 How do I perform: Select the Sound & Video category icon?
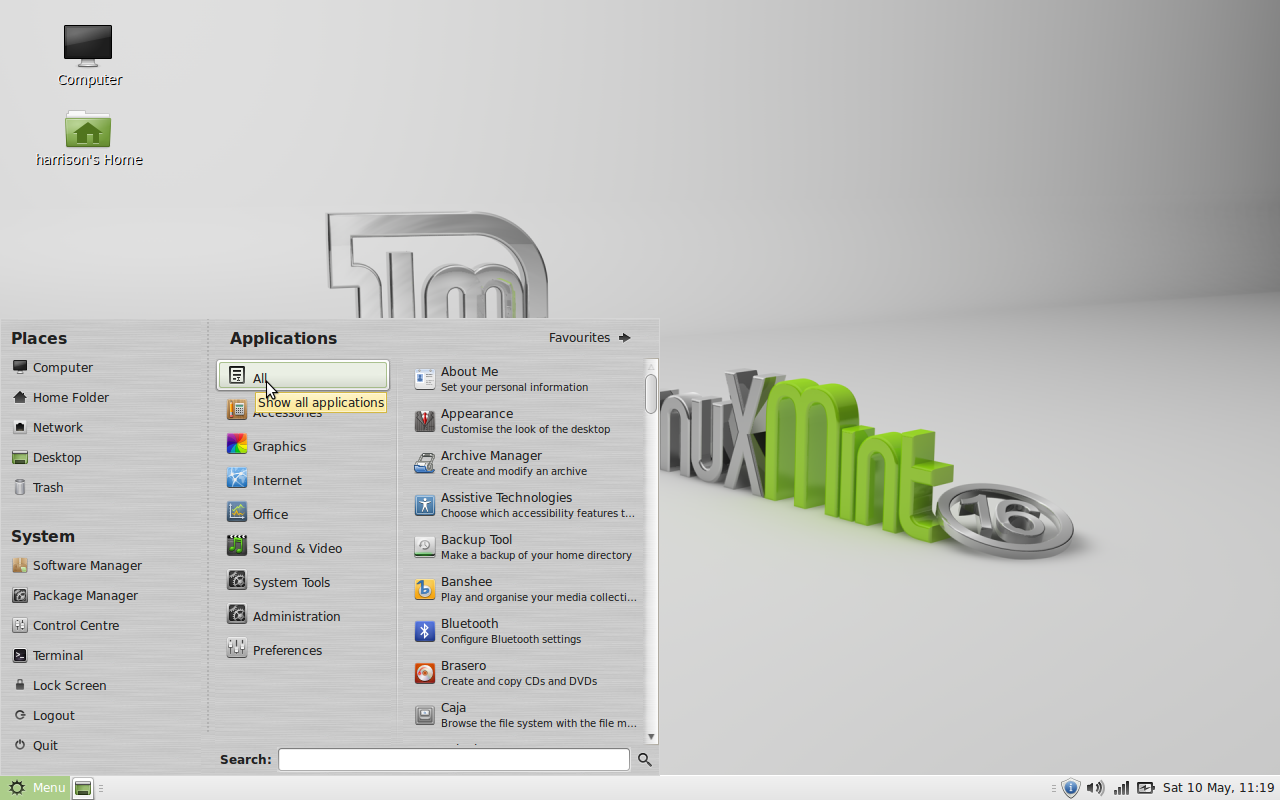pos(237,546)
